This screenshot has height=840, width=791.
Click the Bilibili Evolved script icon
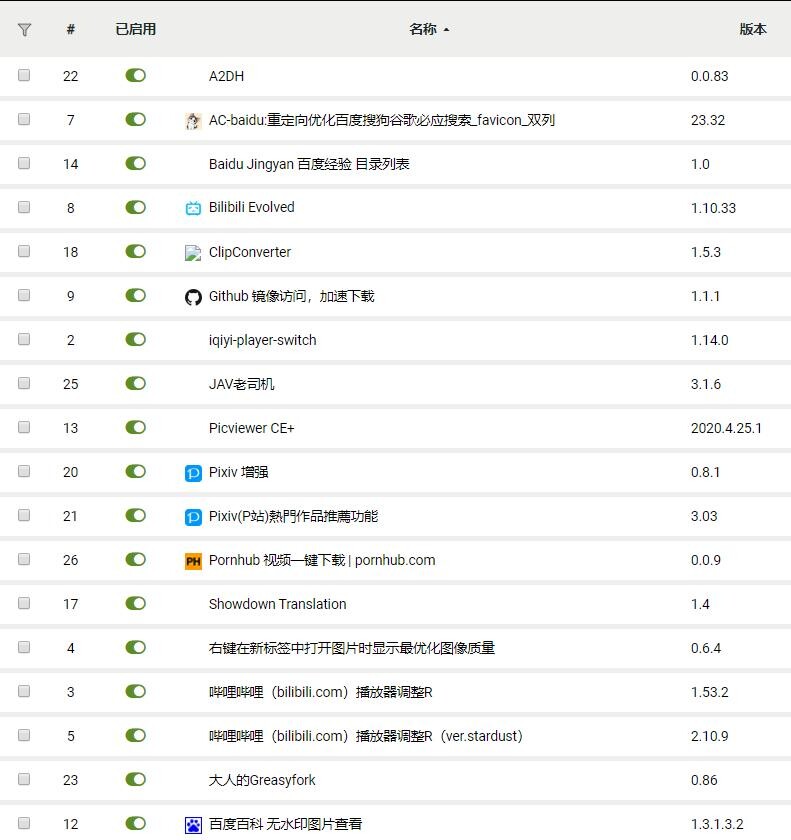(193, 208)
